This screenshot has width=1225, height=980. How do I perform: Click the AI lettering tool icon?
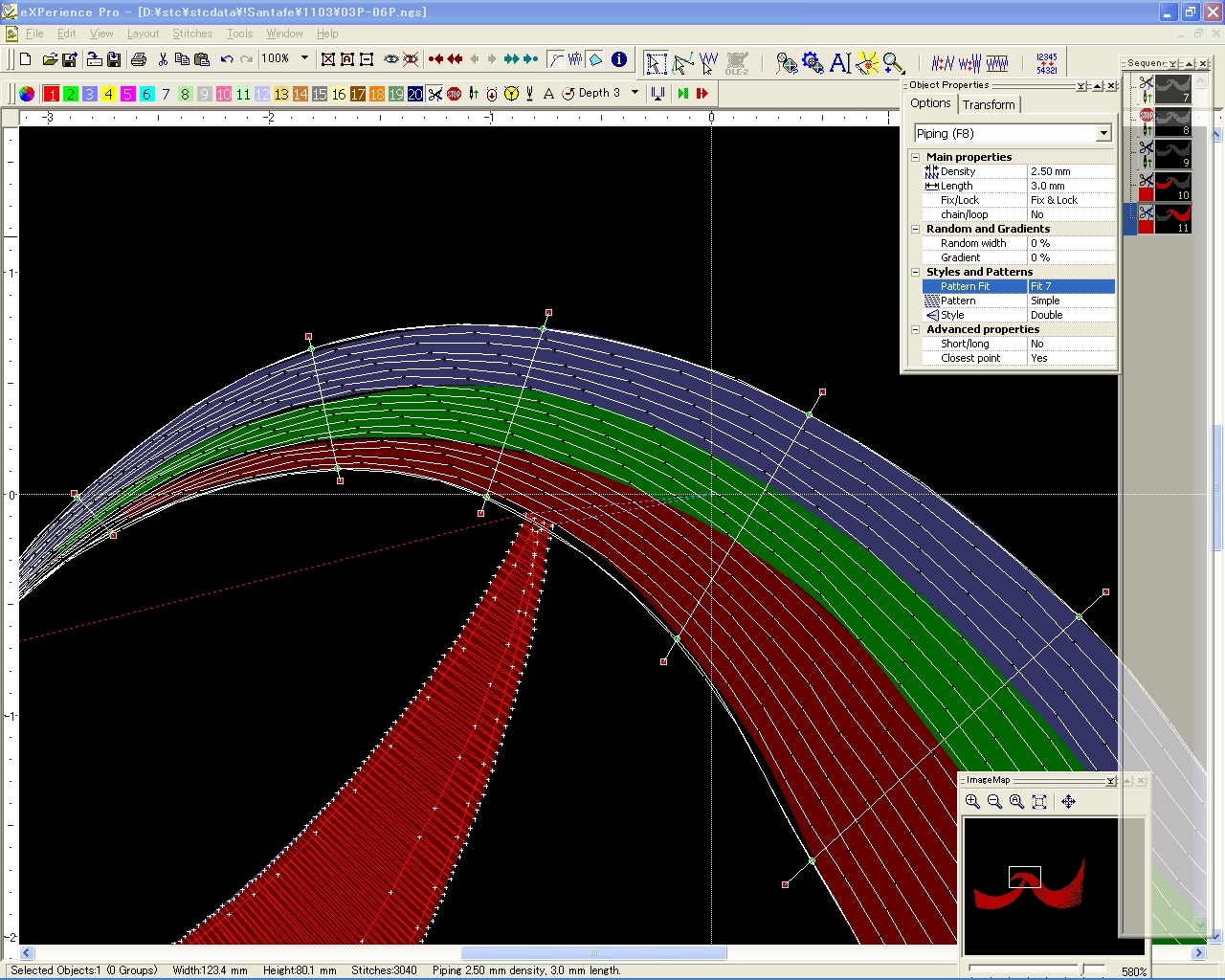click(840, 63)
